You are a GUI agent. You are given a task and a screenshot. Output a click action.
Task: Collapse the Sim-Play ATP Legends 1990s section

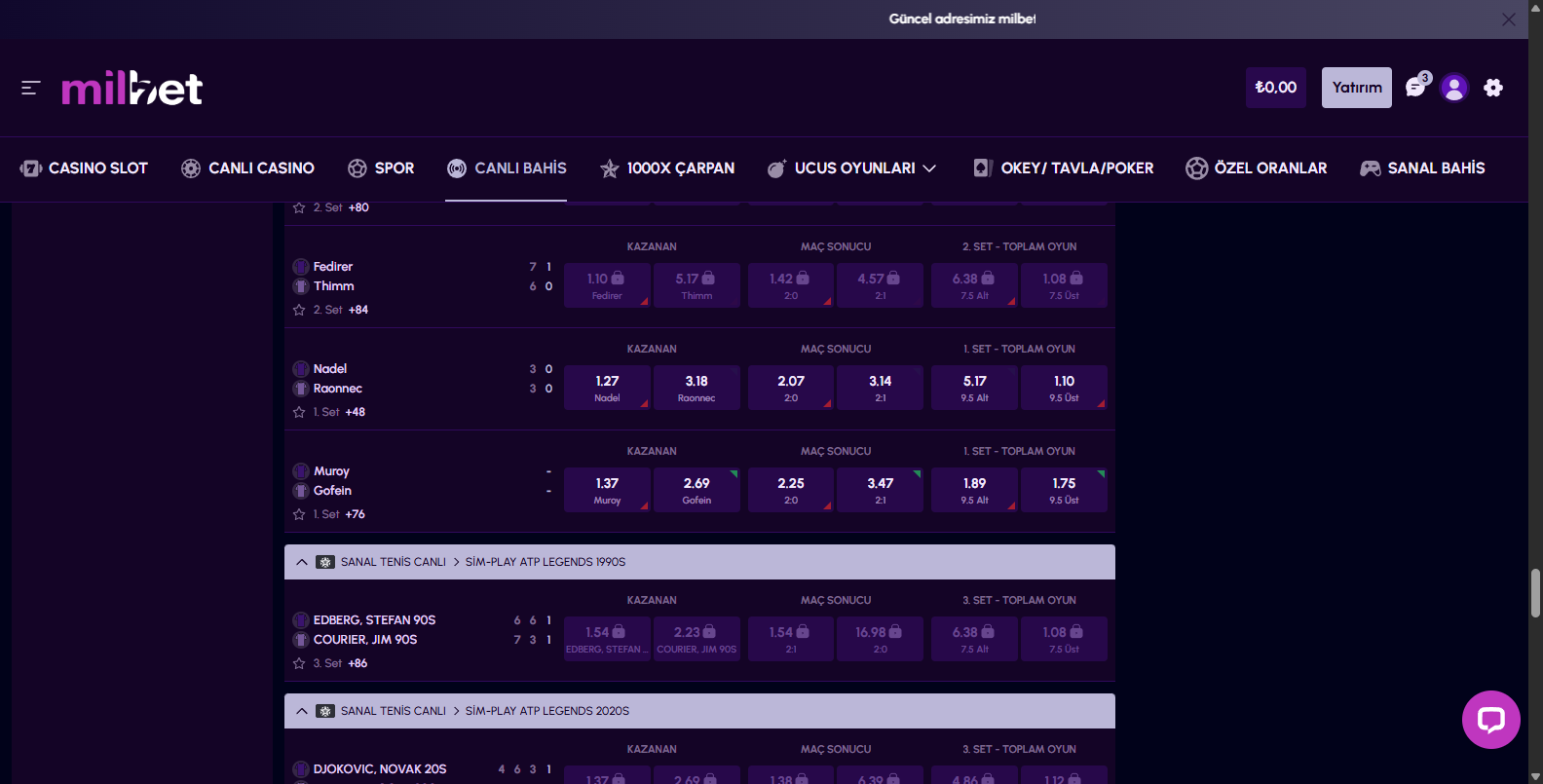pyautogui.click(x=302, y=562)
